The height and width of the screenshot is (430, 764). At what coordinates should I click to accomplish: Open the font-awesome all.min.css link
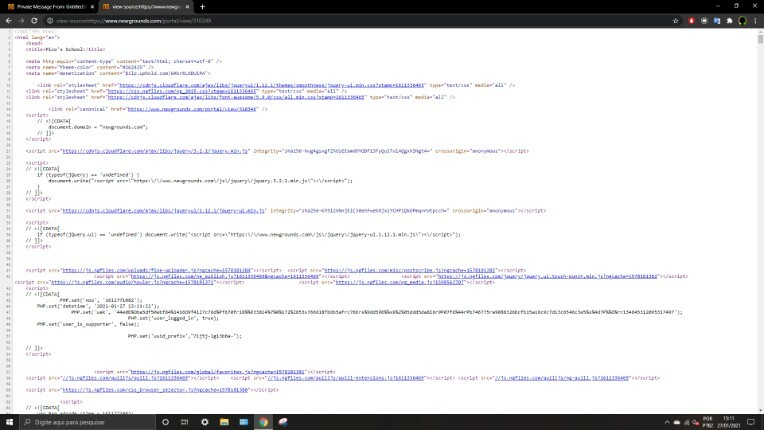(236, 97)
